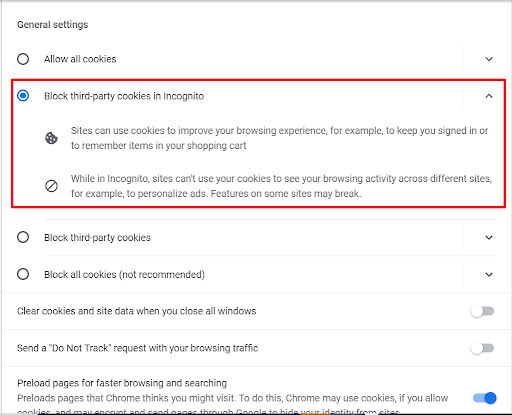Screen dimensions: 512x415
Task: Expand the Block all cookies details chevron
Action: (x=489, y=274)
